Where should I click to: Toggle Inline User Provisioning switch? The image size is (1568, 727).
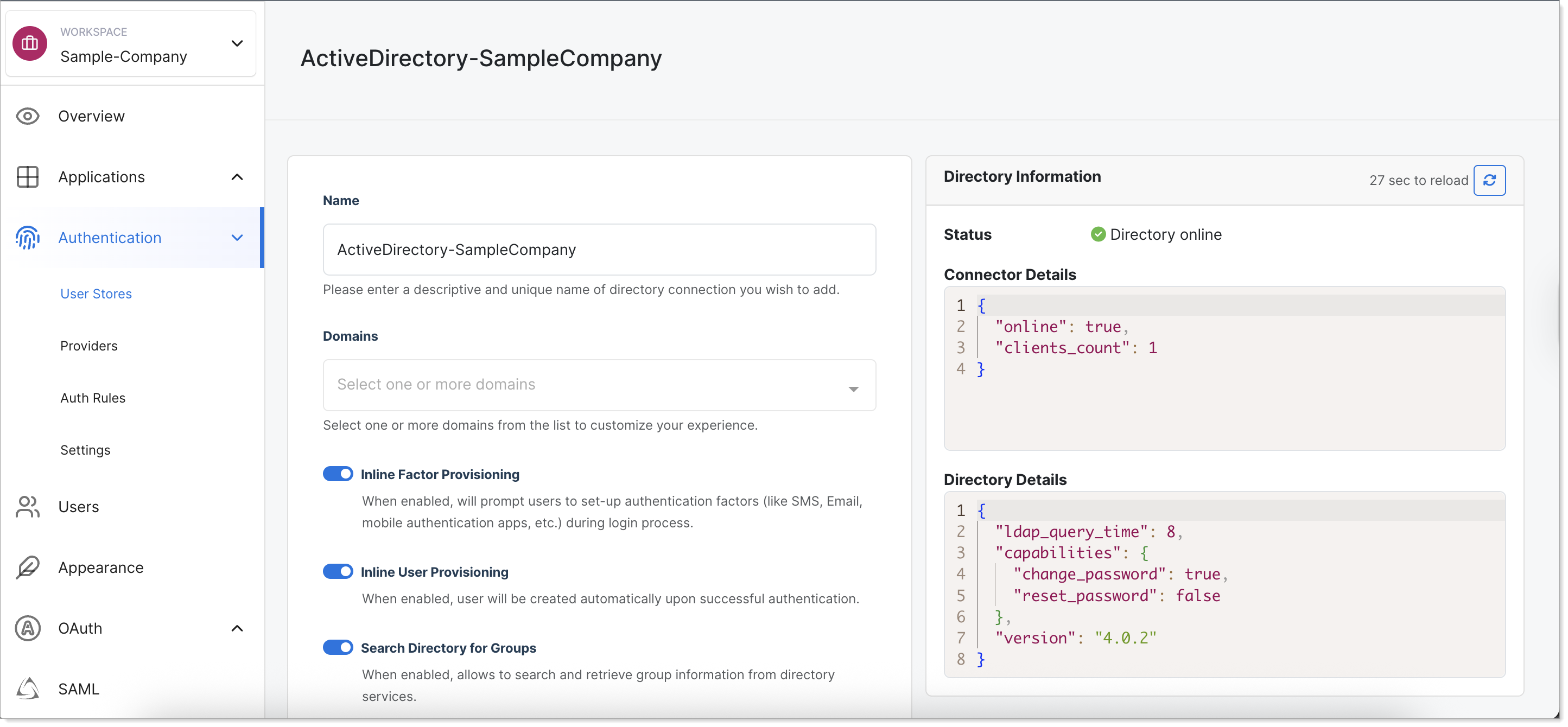[x=338, y=571]
